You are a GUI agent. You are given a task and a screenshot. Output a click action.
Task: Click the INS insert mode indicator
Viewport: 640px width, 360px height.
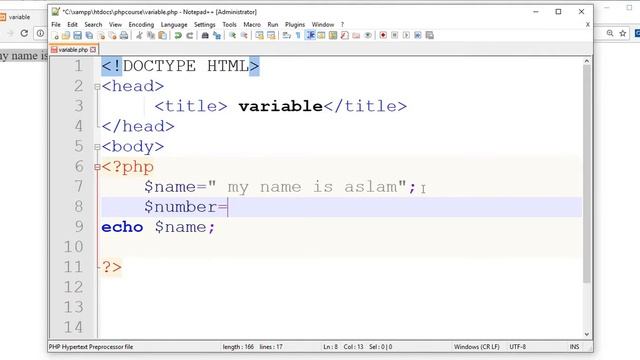[574, 347]
